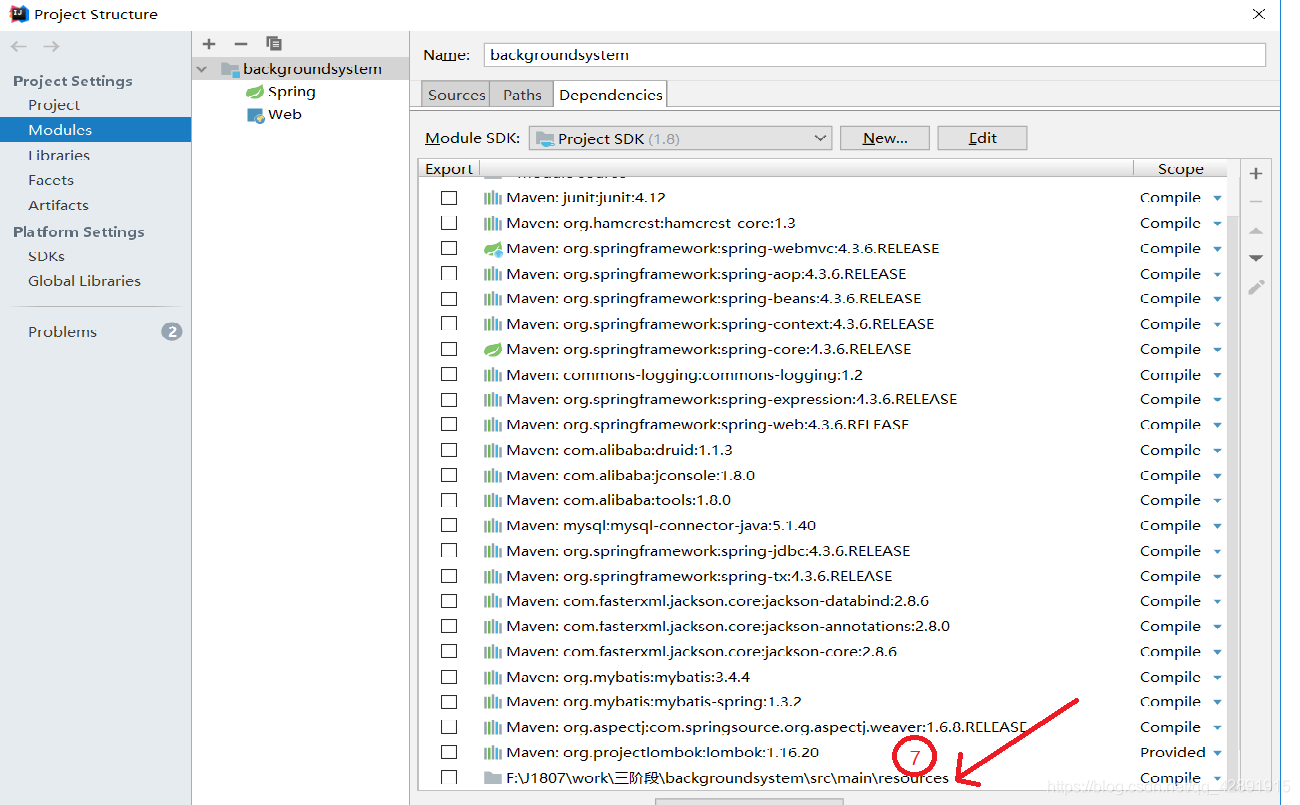
Task: Click the library icon beside com.alibaba:druid:1.1.3
Action: coord(493,451)
